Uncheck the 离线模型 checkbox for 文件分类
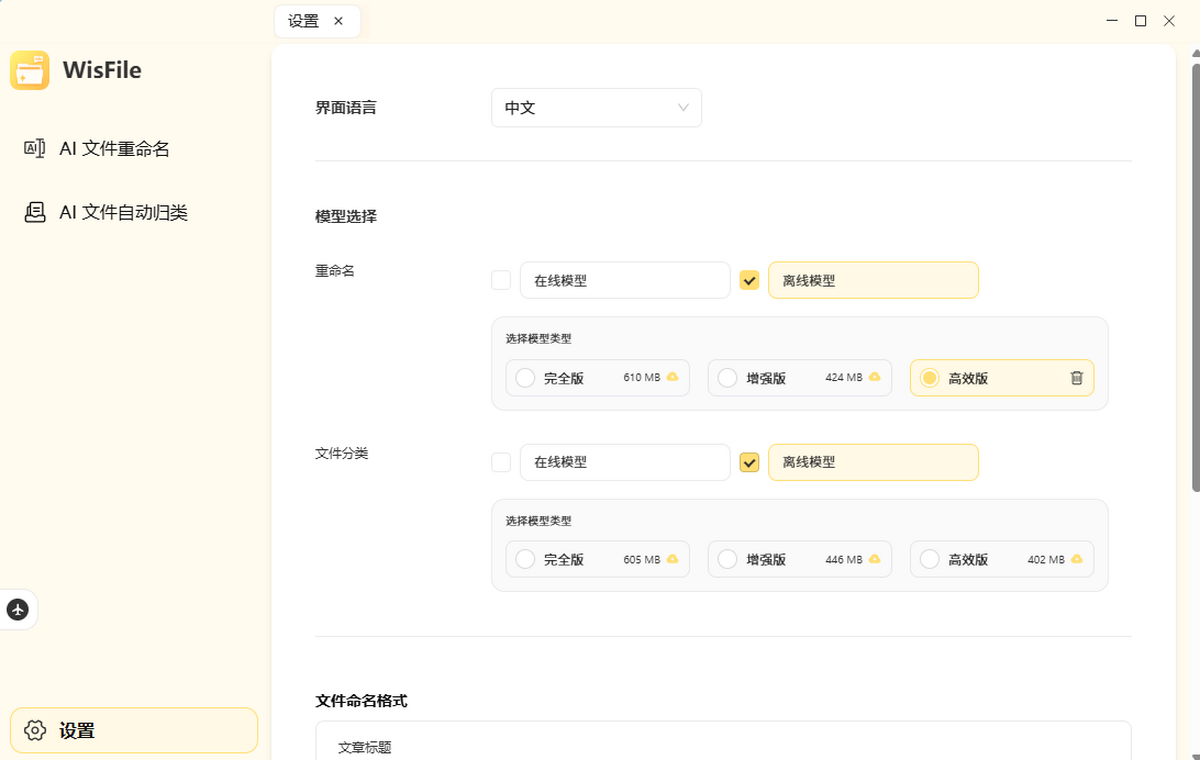1200x760 pixels. coord(749,462)
